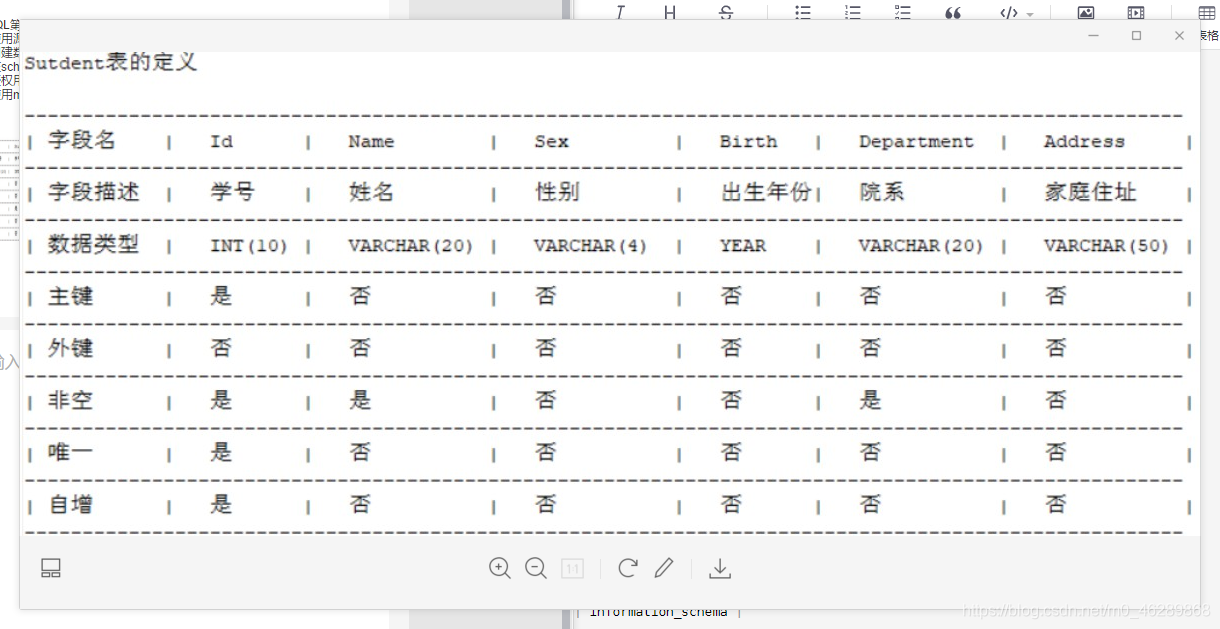
Task: Select the 'Name' column header
Action: [371, 141]
